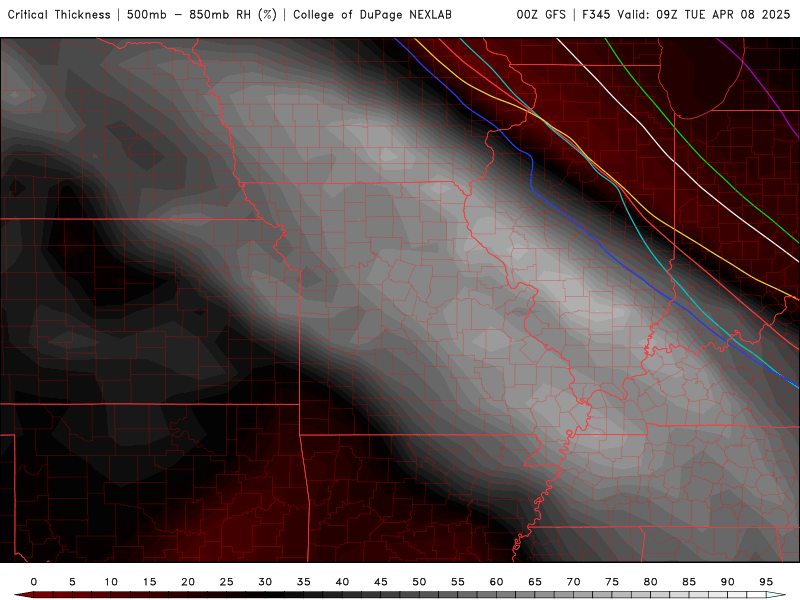Click the 45 value on the color scale
Viewport: 800px width, 600px height.
coord(381,582)
